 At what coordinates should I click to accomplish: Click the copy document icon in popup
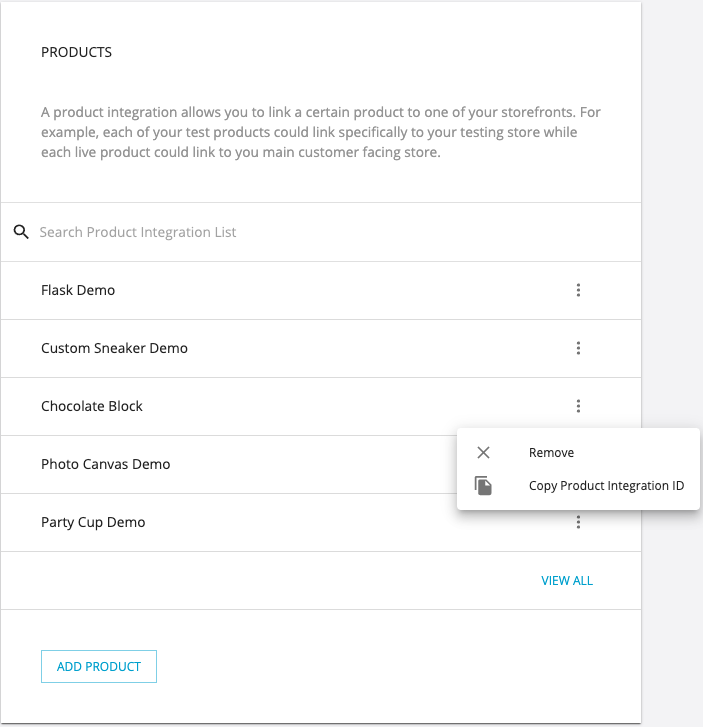coord(483,486)
